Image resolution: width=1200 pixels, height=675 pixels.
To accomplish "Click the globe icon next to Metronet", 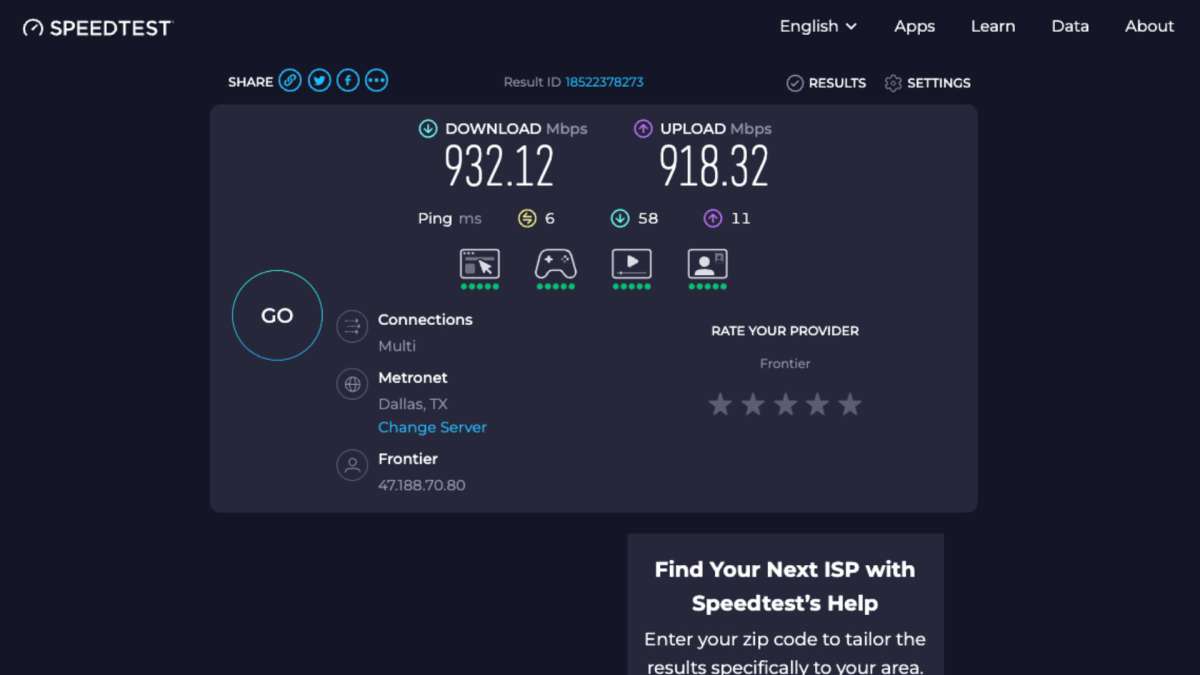I will pos(352,383).
